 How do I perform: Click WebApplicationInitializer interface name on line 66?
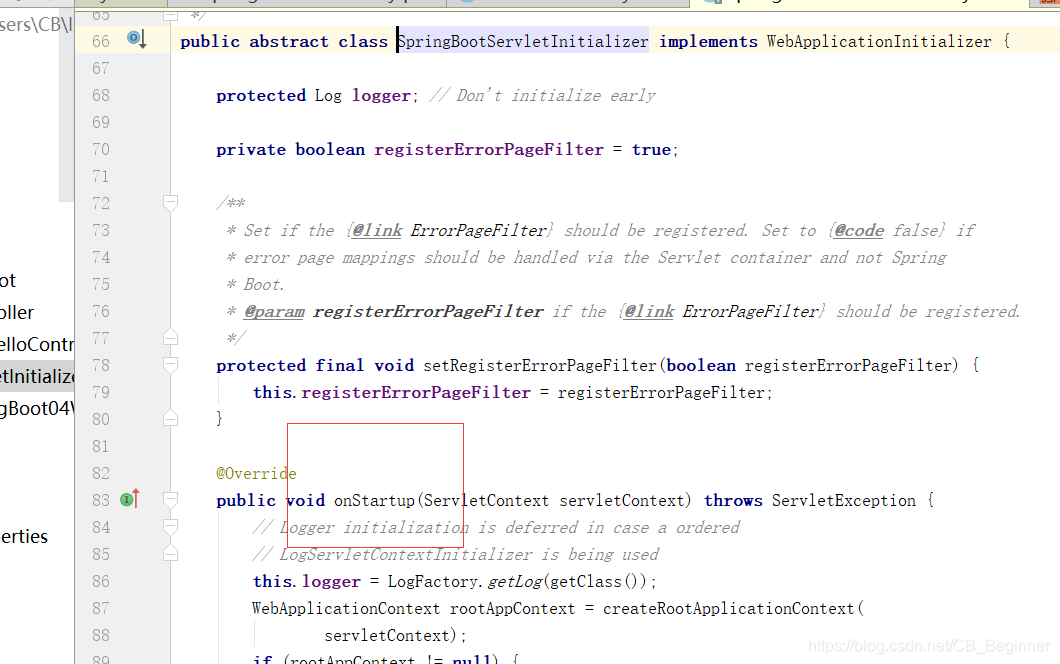click(879, 41)
